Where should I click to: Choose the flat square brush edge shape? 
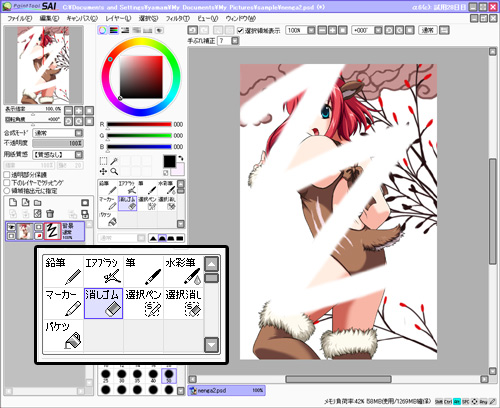180,238
